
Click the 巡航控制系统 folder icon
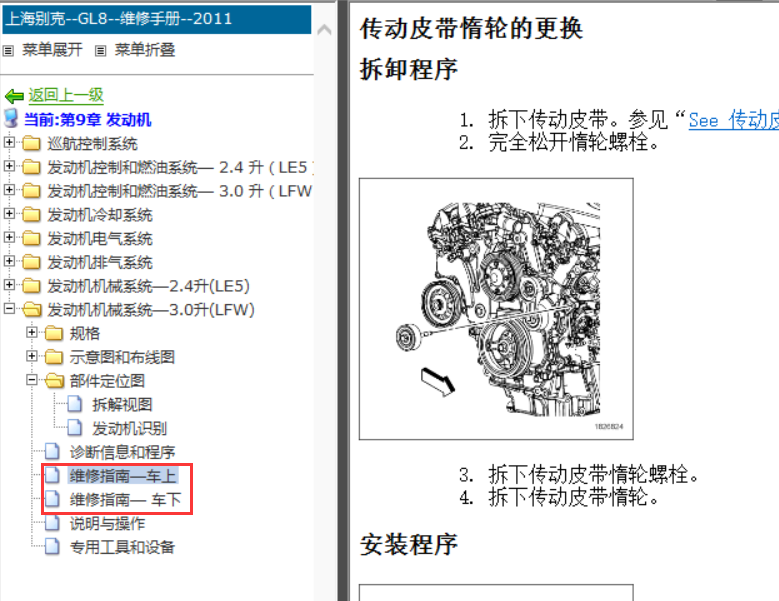pos(31,144)
